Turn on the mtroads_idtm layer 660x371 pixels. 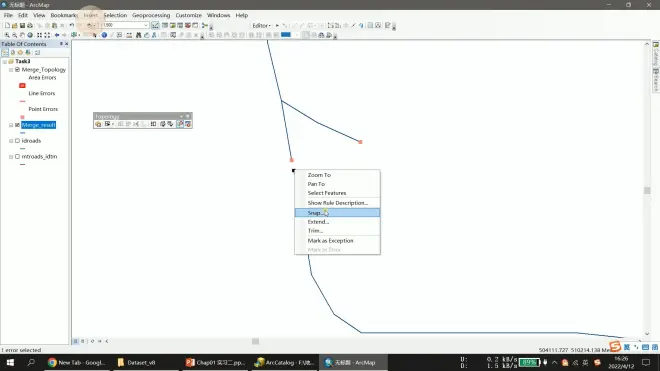pos(17,156)
